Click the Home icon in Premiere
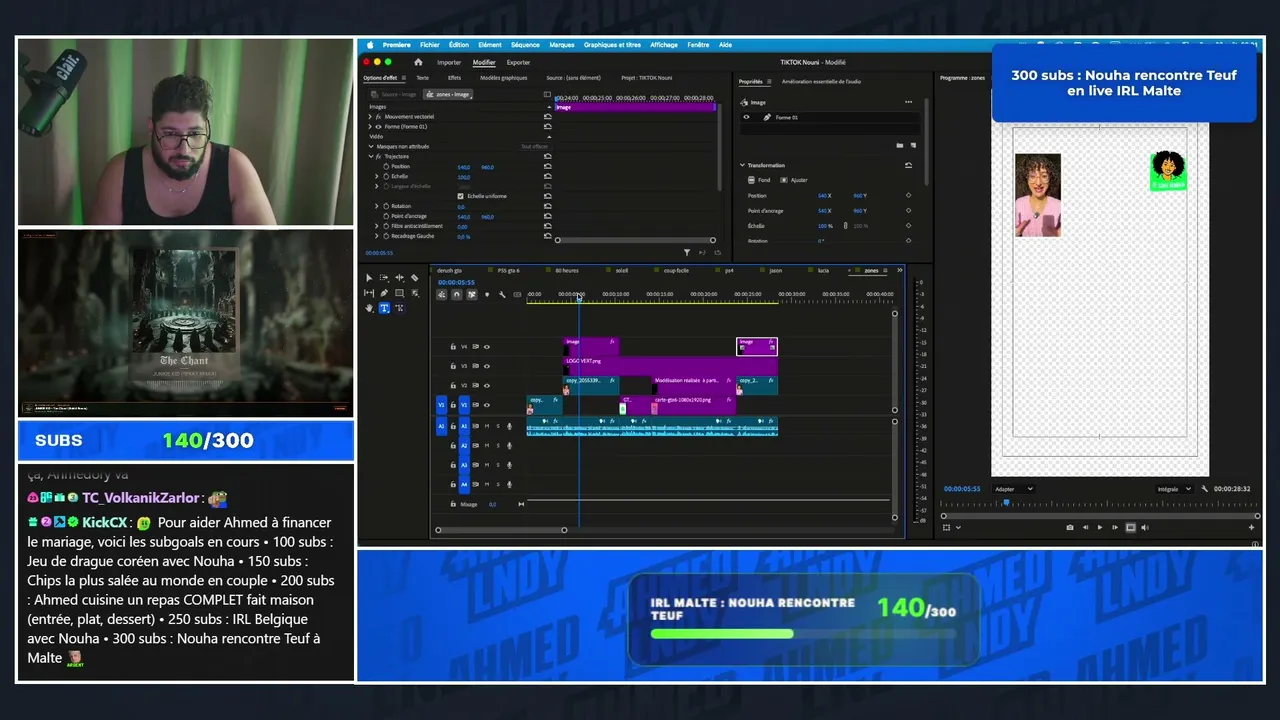 coord(419,62)
